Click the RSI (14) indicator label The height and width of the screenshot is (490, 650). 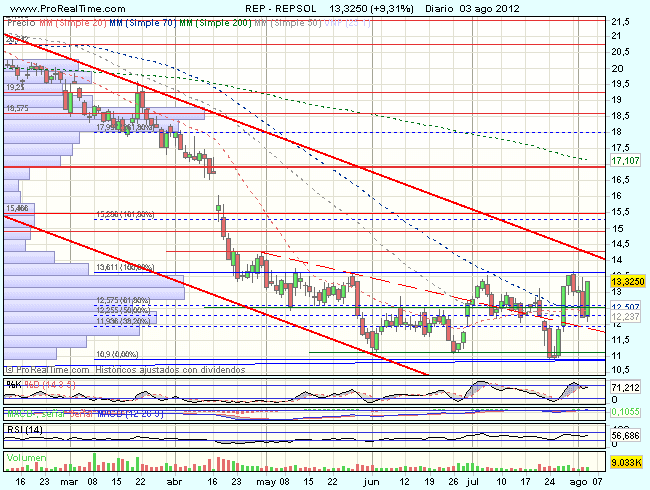point(25,429)
